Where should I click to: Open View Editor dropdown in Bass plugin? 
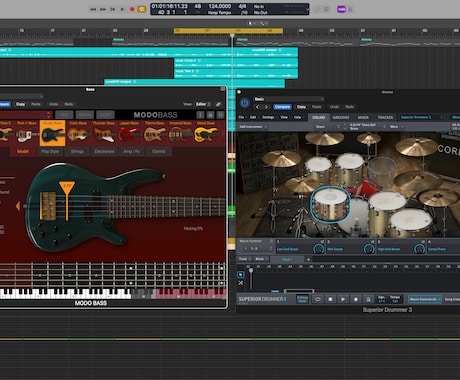pos(203,104)
